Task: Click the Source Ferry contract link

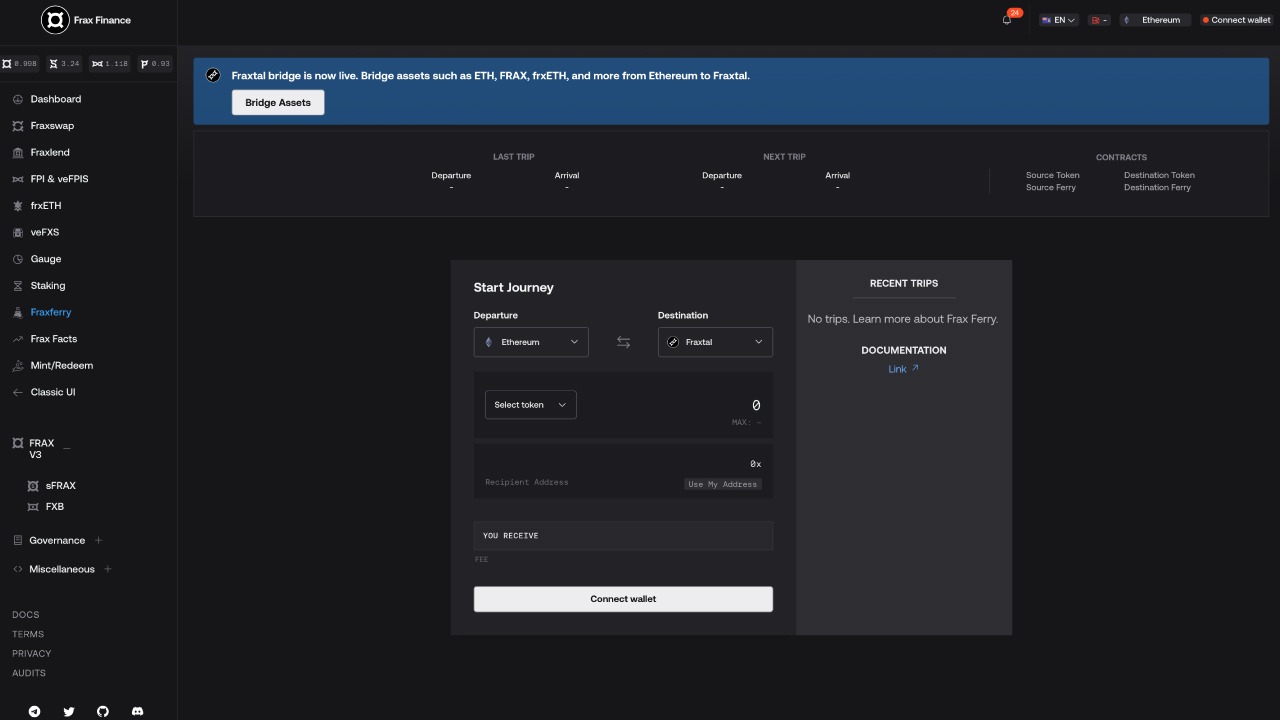Action: click(x=1051, y=187)
